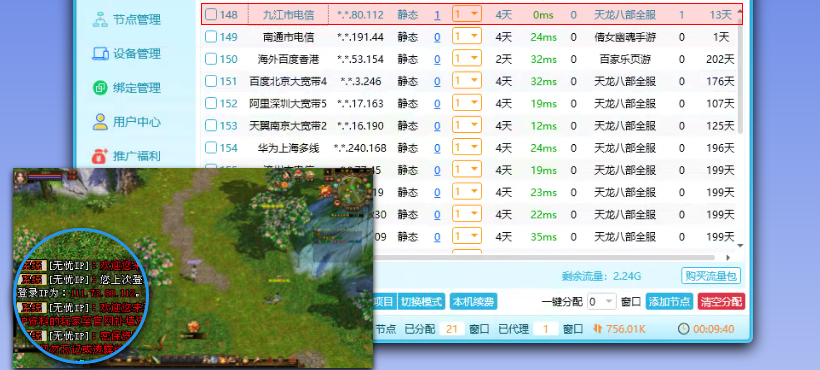This screenshot has width=820, height=370.
Task: Click the node name 海外百度香港
Action: pyautogui.click(x=288, y=60)
